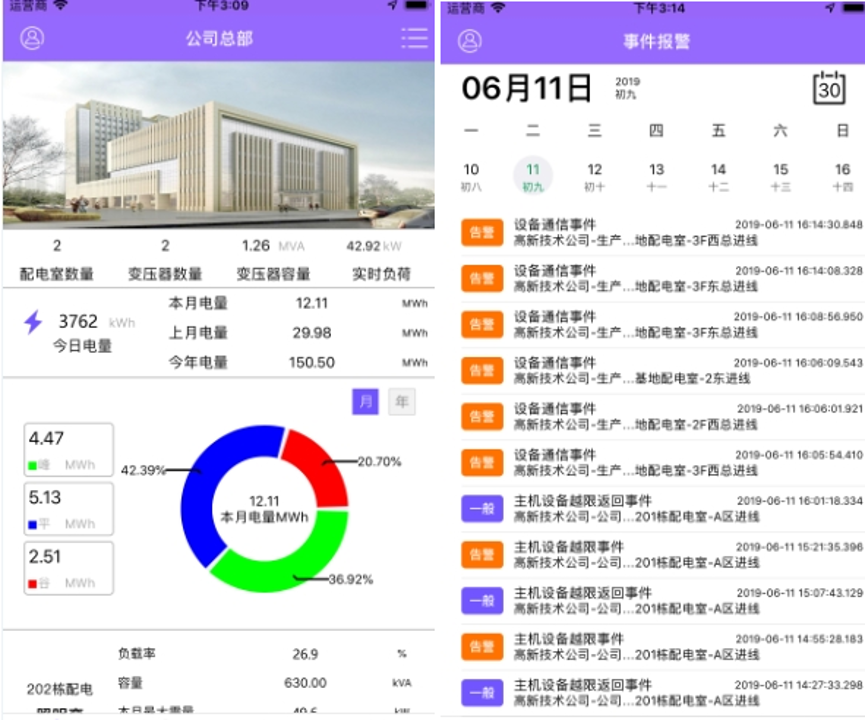Click 一般 badge for 16:01:18.334 event
866x720 pixels.
[x=482, y=508]
